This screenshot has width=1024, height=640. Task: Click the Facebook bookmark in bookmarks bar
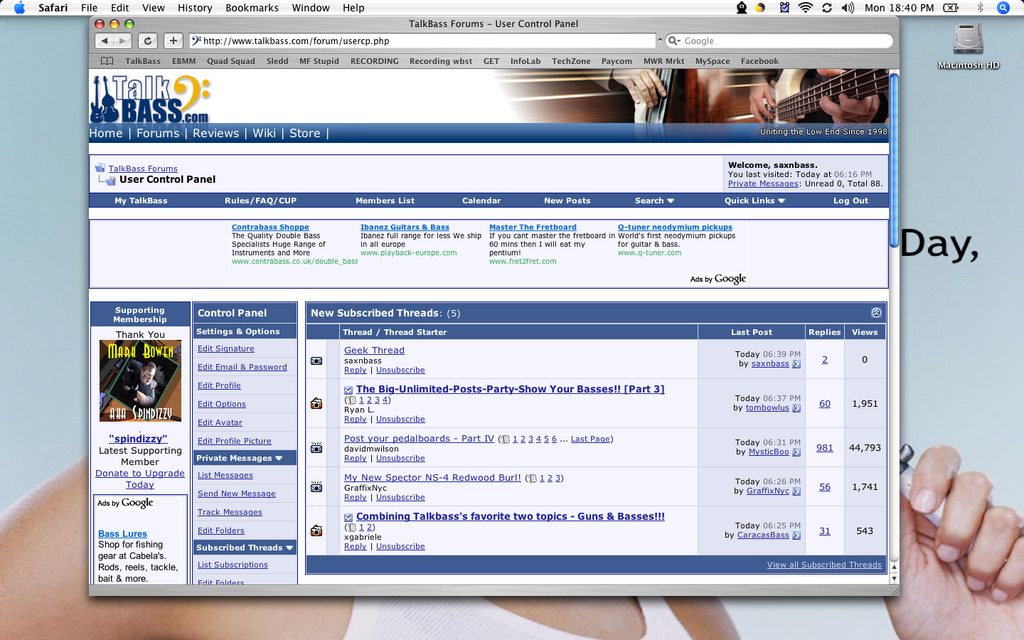759,61
